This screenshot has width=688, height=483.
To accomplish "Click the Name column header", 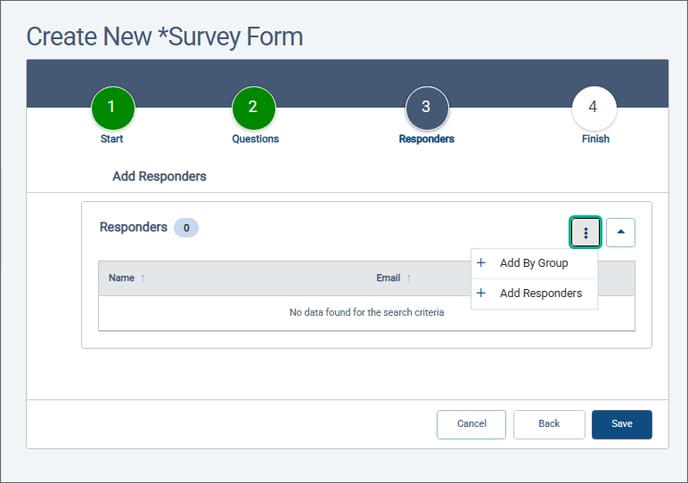I will click(x=122, y=278).
